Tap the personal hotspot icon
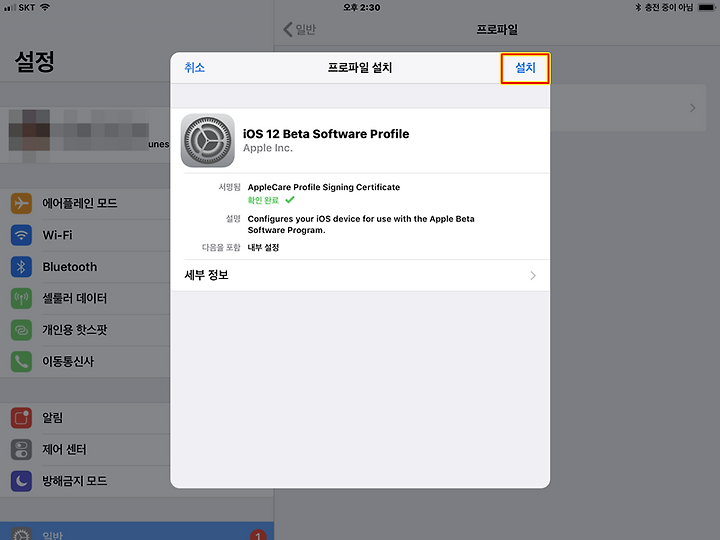 coord(22,330)
